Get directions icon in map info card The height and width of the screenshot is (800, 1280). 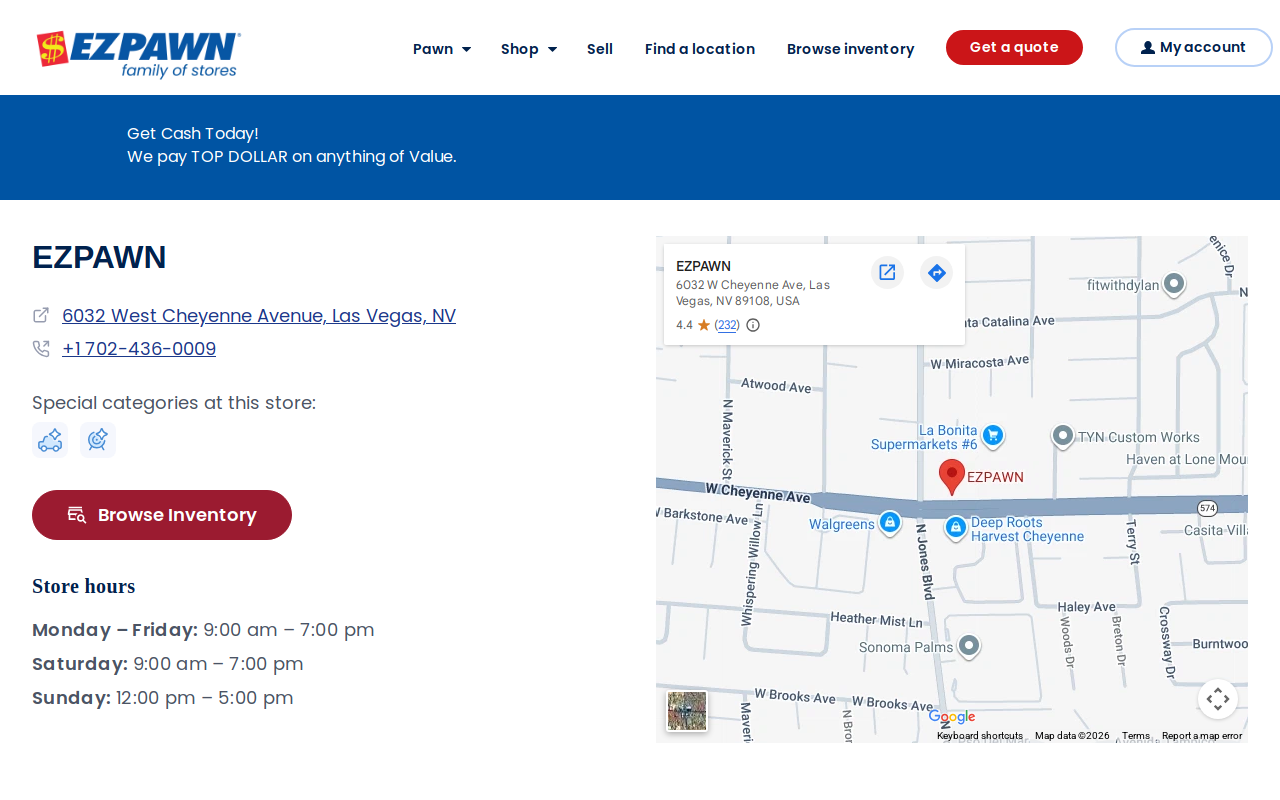point(937,272)
